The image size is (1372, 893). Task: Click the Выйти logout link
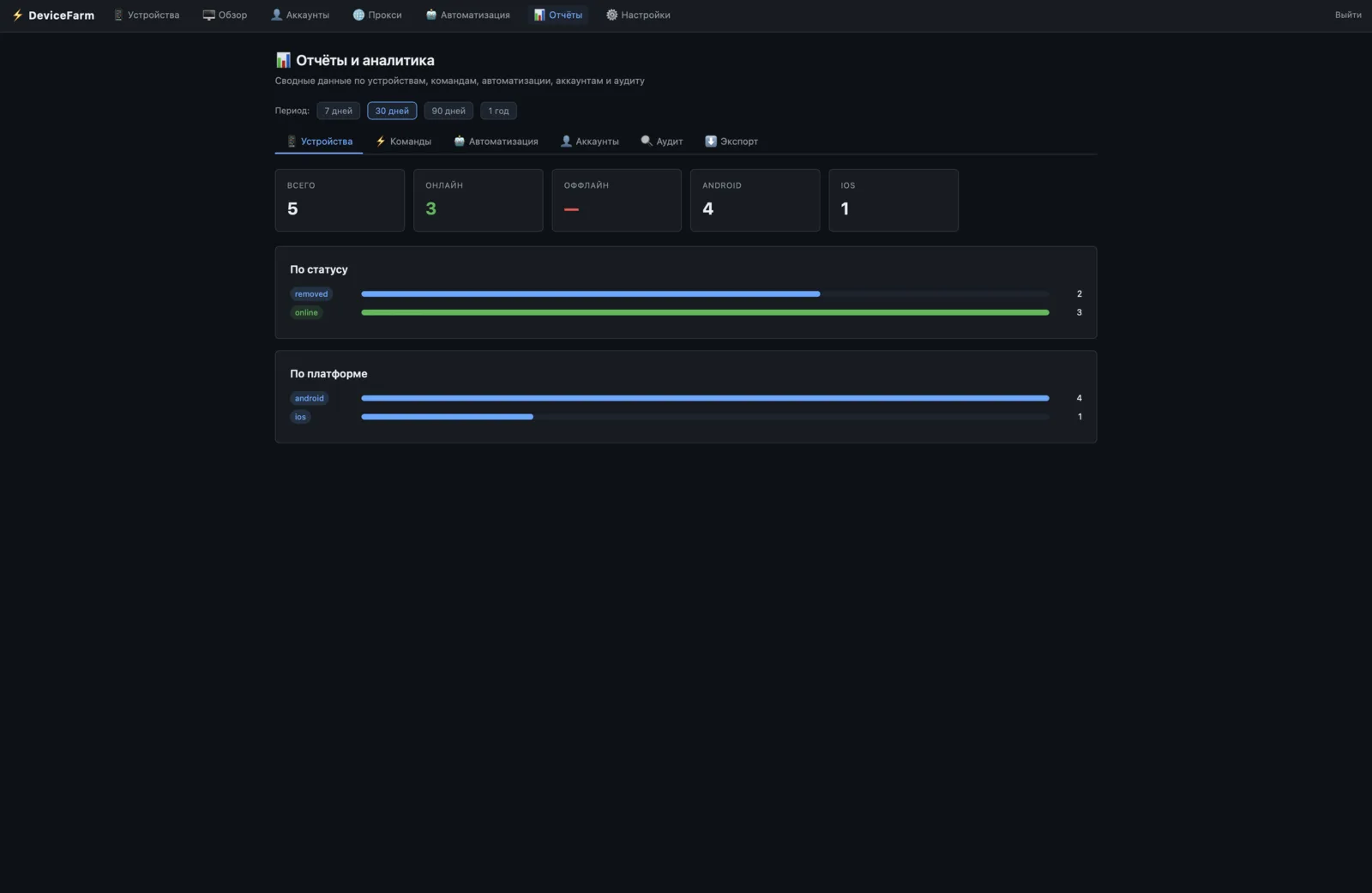click(1348, 15)
